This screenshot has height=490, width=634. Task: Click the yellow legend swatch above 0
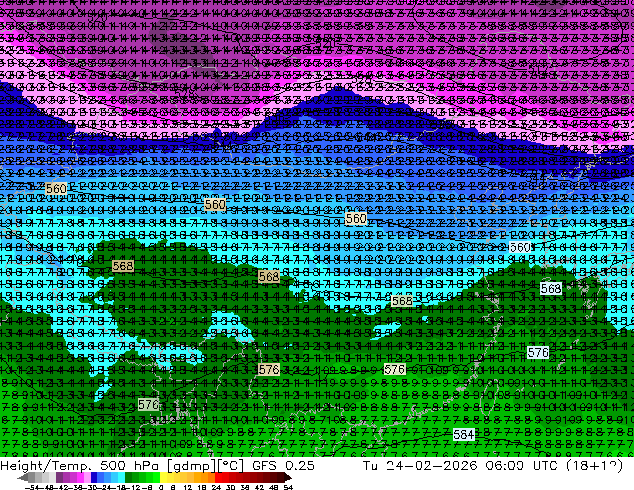(163, 477)
